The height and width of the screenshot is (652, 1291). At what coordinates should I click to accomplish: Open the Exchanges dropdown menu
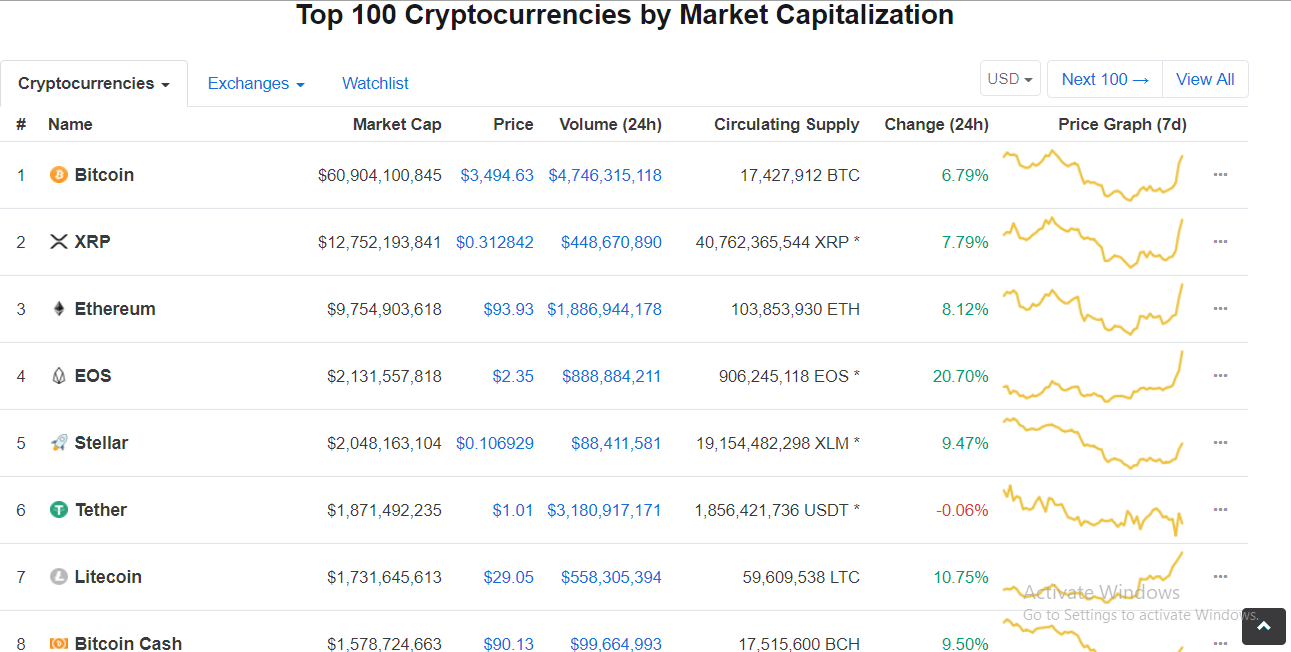(256, 84)
